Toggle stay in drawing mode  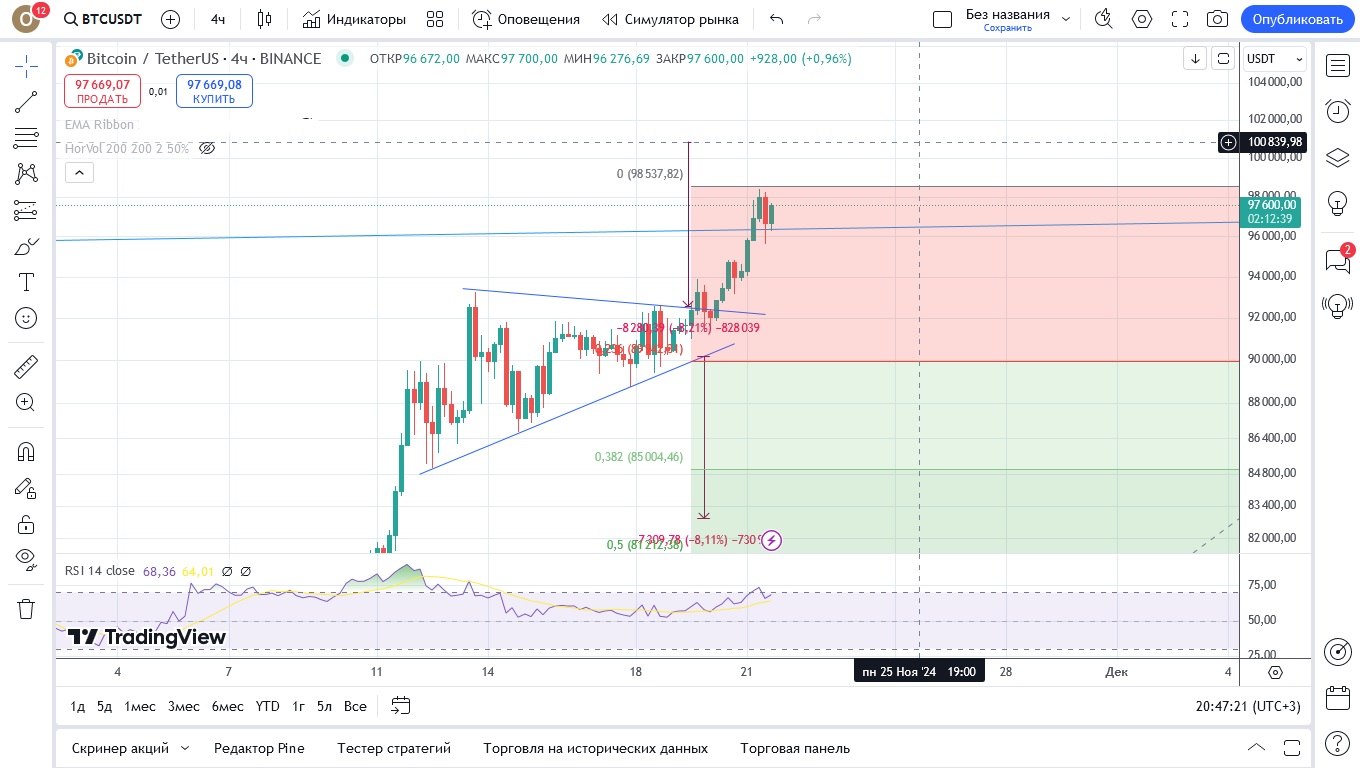click(26, 488)
